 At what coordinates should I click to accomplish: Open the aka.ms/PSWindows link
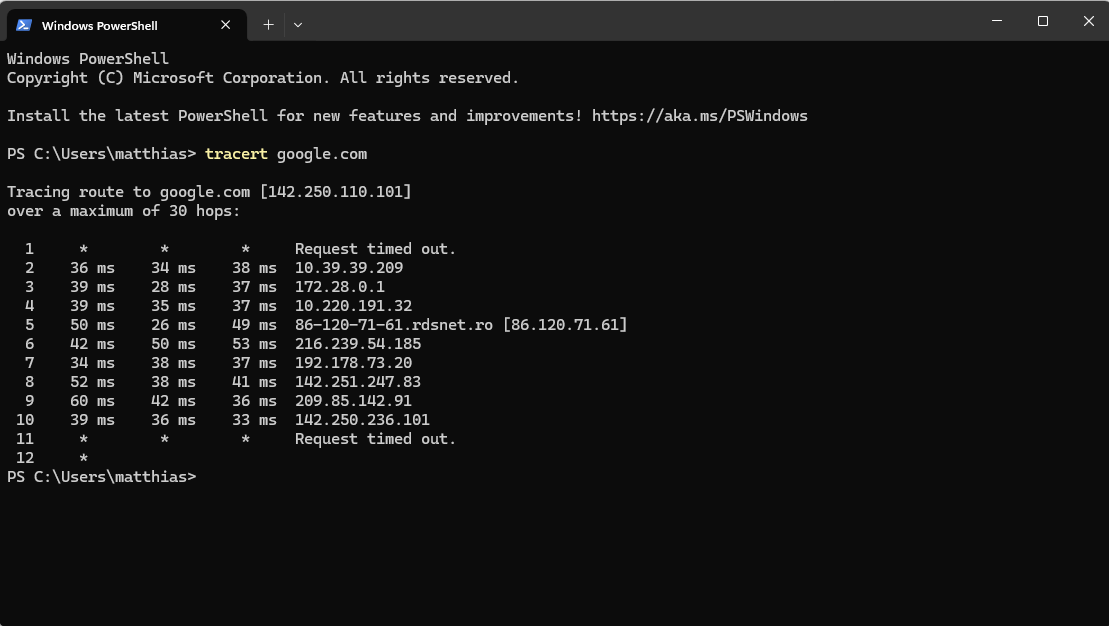click(699, 116)
